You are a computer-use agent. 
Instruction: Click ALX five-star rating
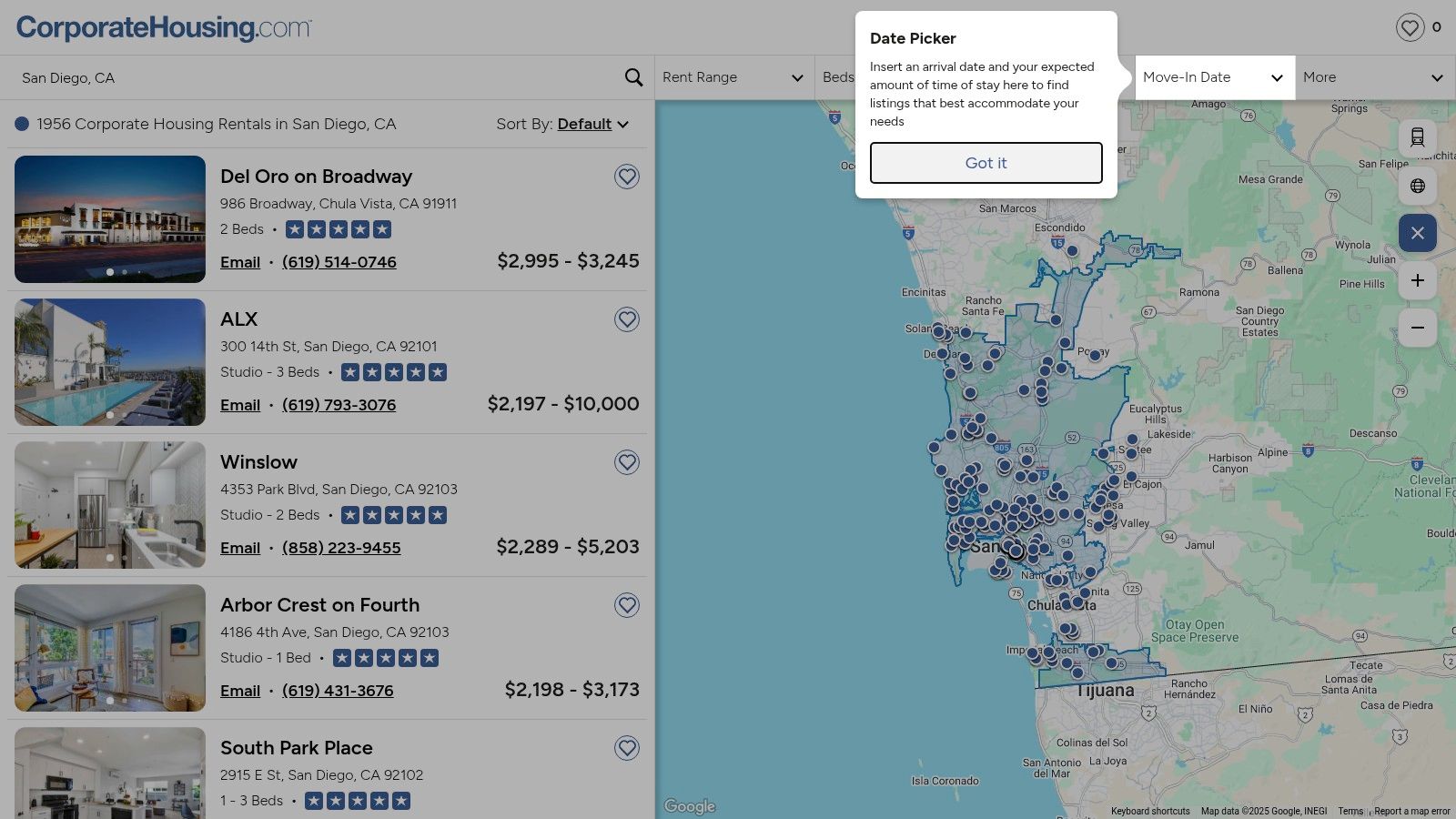394,372
